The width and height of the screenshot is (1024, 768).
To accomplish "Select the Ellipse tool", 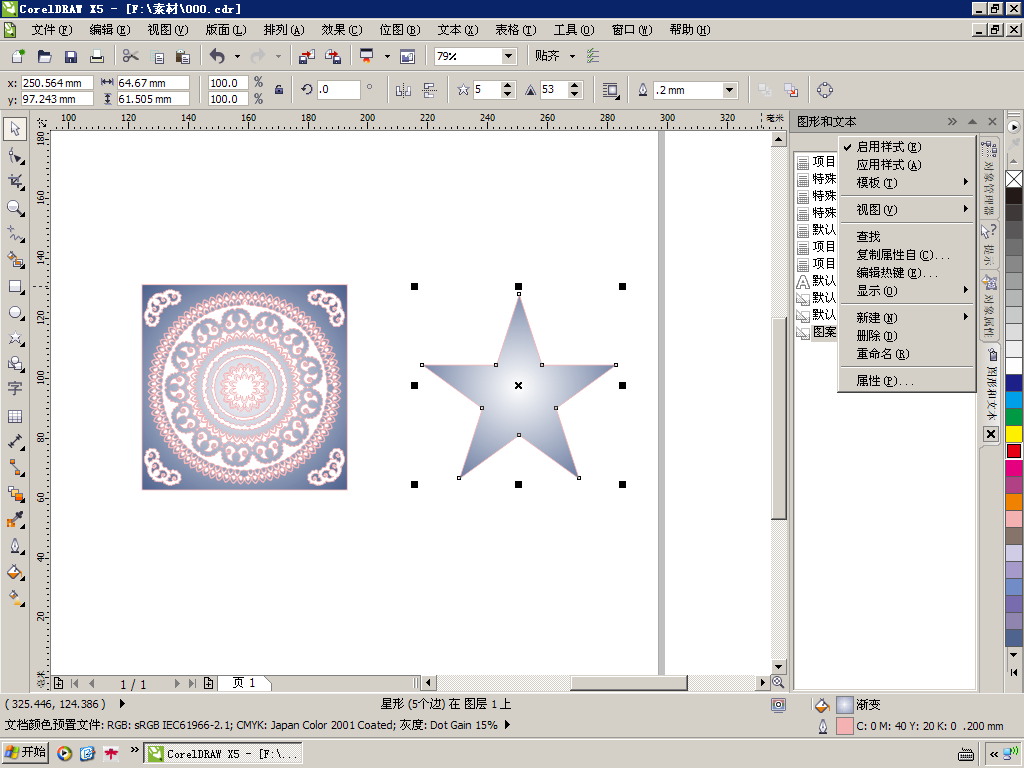I will pos(16,313).
